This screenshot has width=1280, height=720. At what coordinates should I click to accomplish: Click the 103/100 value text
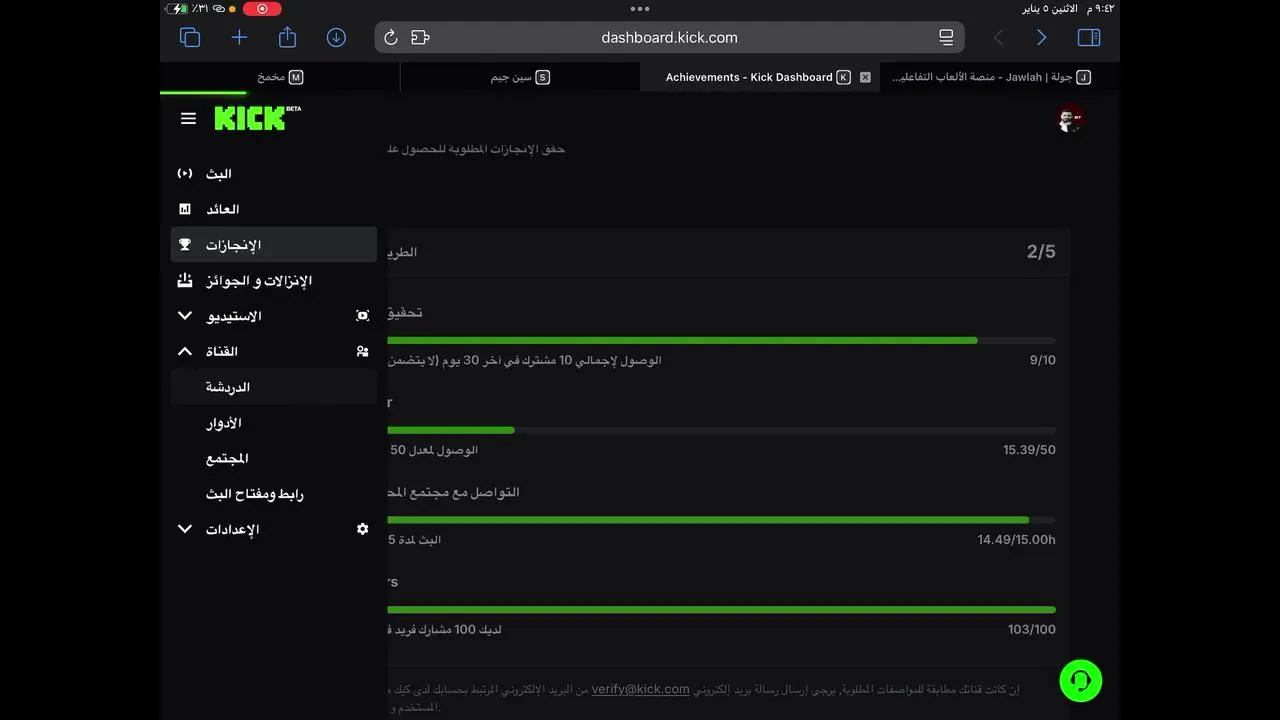[1032, 630]
